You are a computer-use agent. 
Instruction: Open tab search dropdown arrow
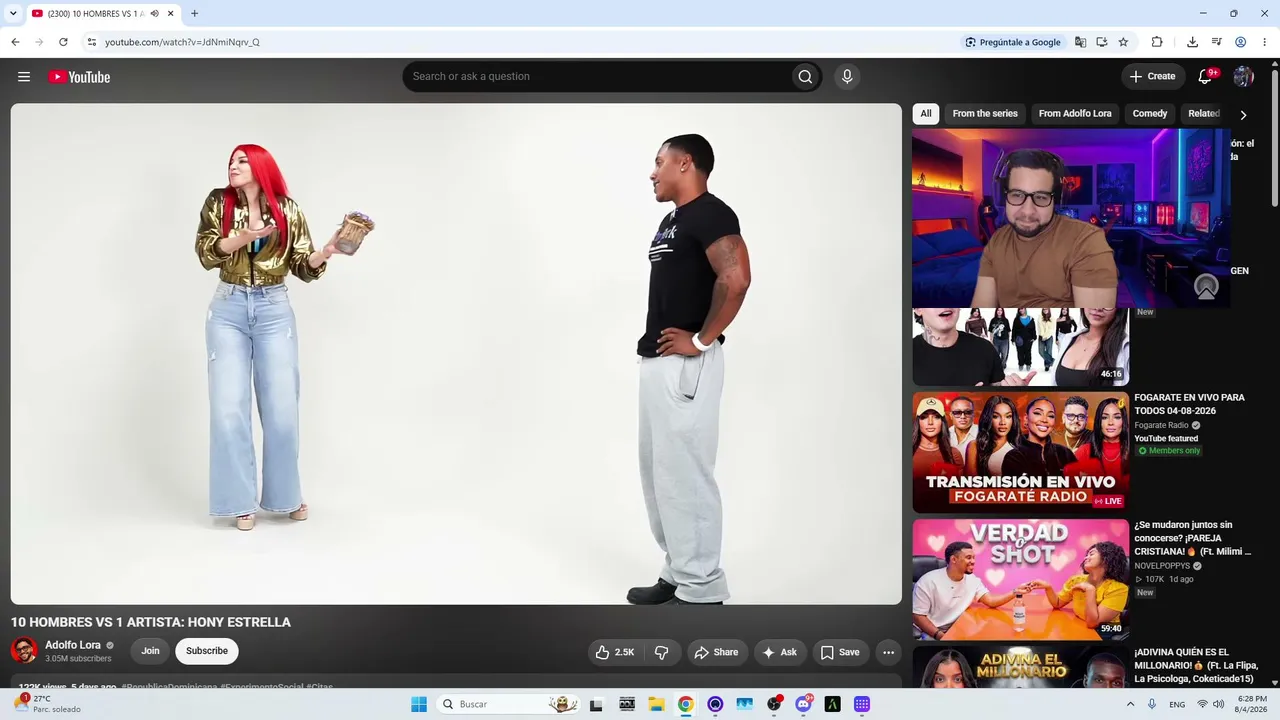tap(13, 14)
